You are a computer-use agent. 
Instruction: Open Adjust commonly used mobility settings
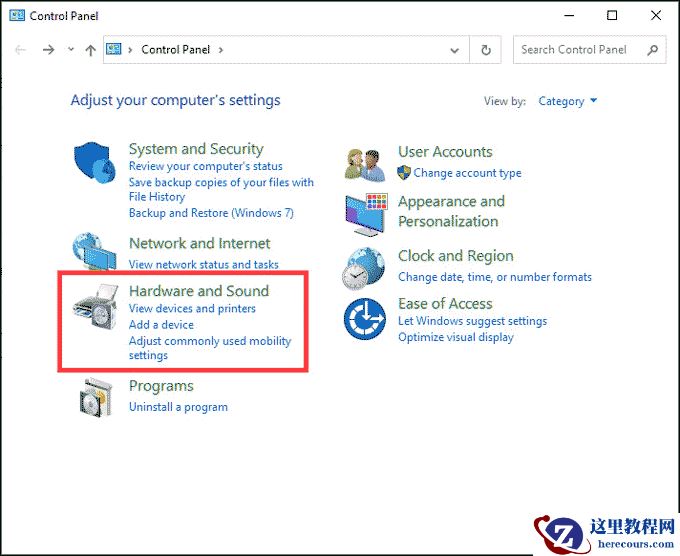pos(210,348)
